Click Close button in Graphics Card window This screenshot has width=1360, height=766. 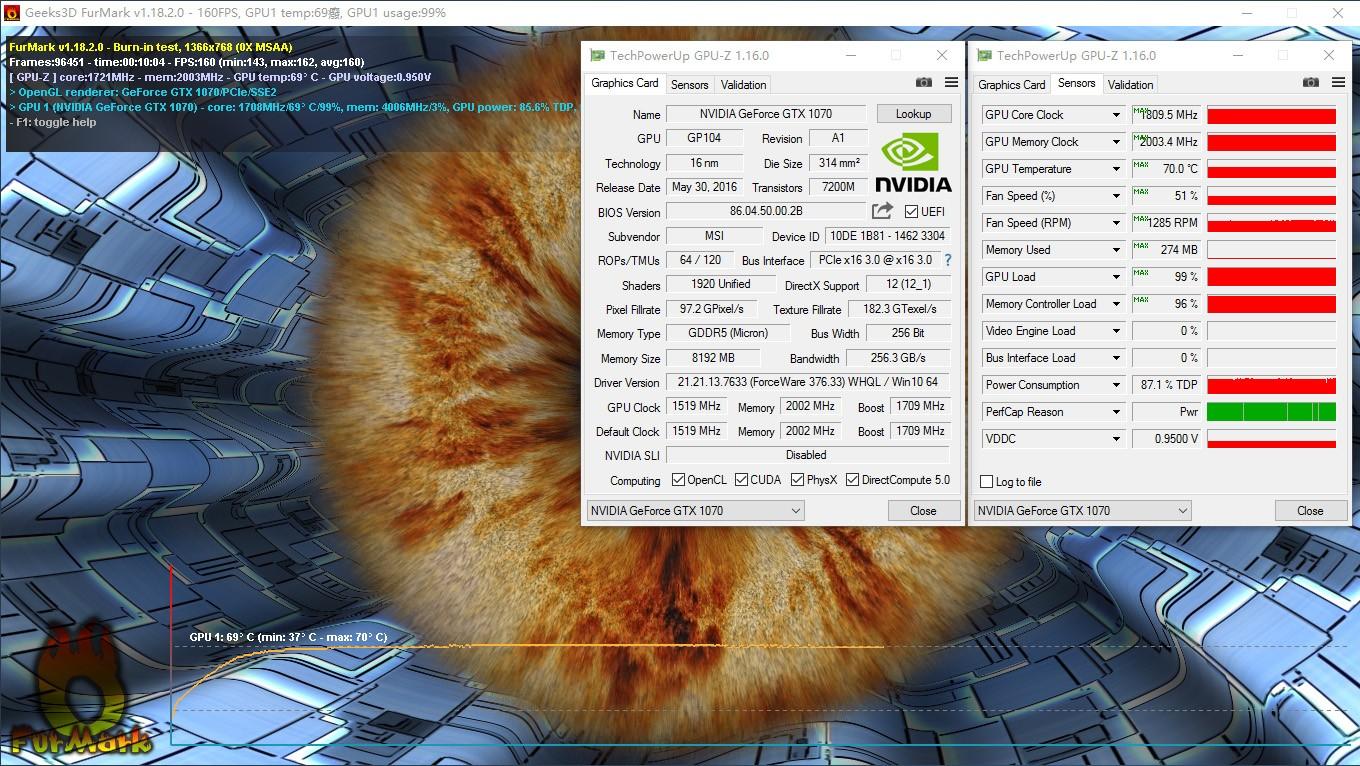pos(923,510)
